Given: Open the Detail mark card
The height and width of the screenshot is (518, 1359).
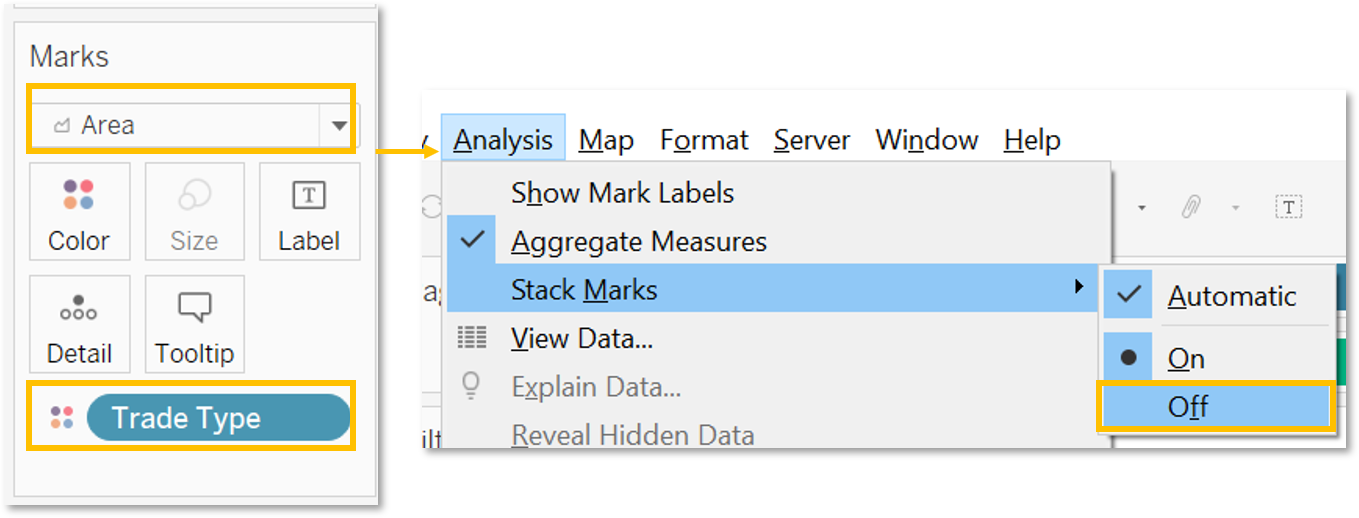Looking at the screenshot, I should (79, 324).
